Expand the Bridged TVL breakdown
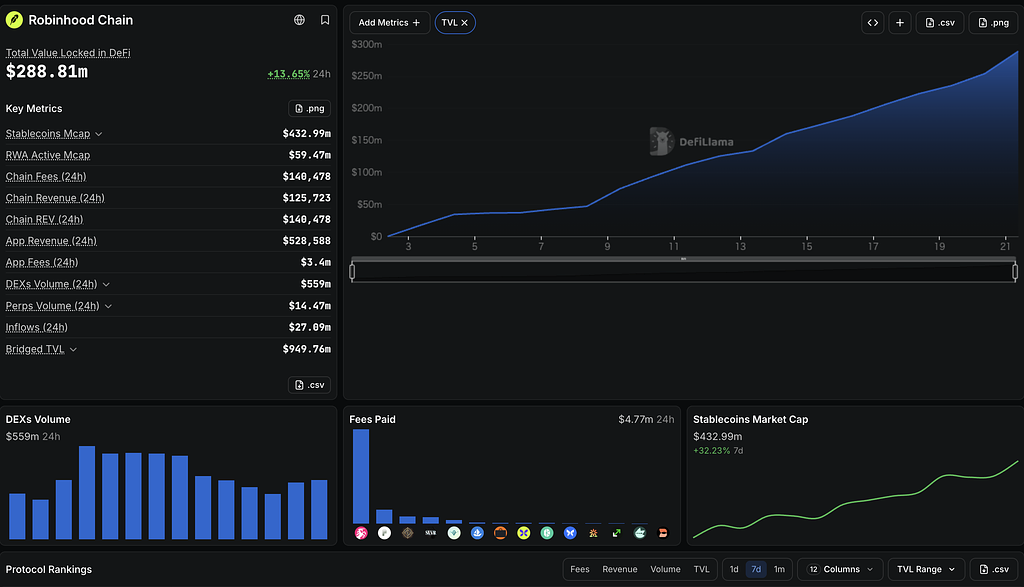This screenshot has width=1024, height=587. pos(73,349)
